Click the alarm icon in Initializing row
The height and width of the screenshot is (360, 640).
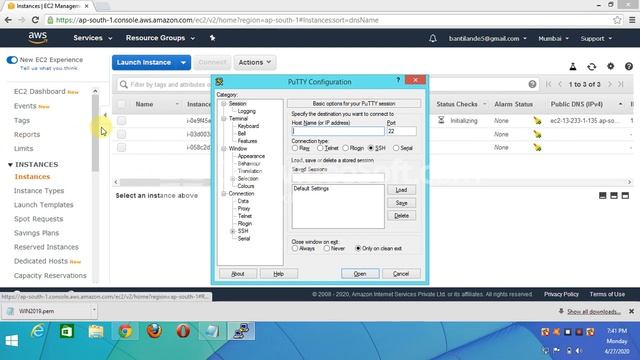(x=537, y=120)
